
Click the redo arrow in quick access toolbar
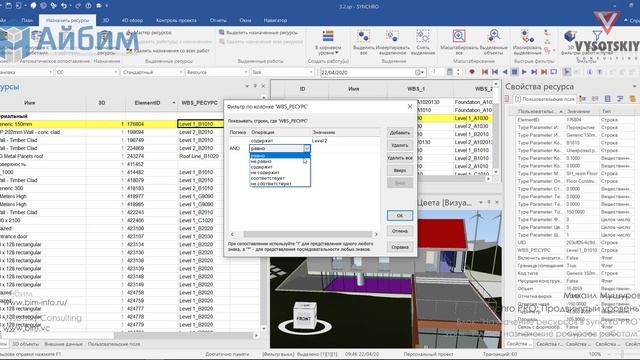[78, 6]
